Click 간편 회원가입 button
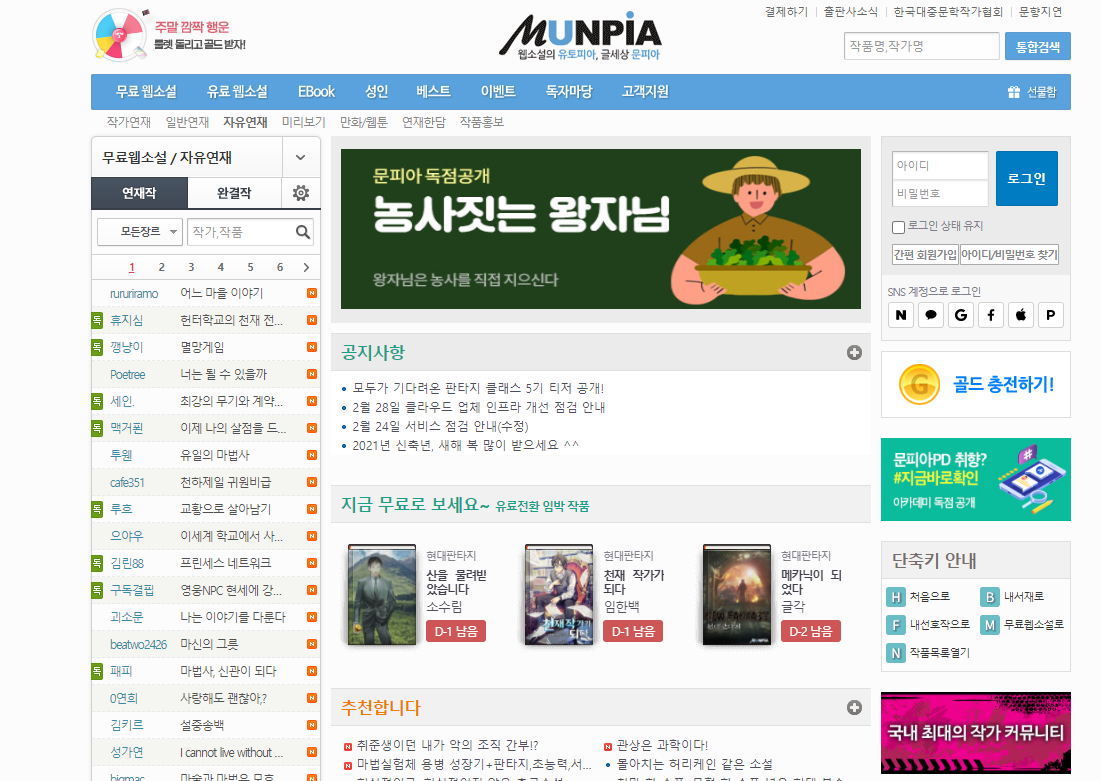1101x781 pixels. click(925, 254)
